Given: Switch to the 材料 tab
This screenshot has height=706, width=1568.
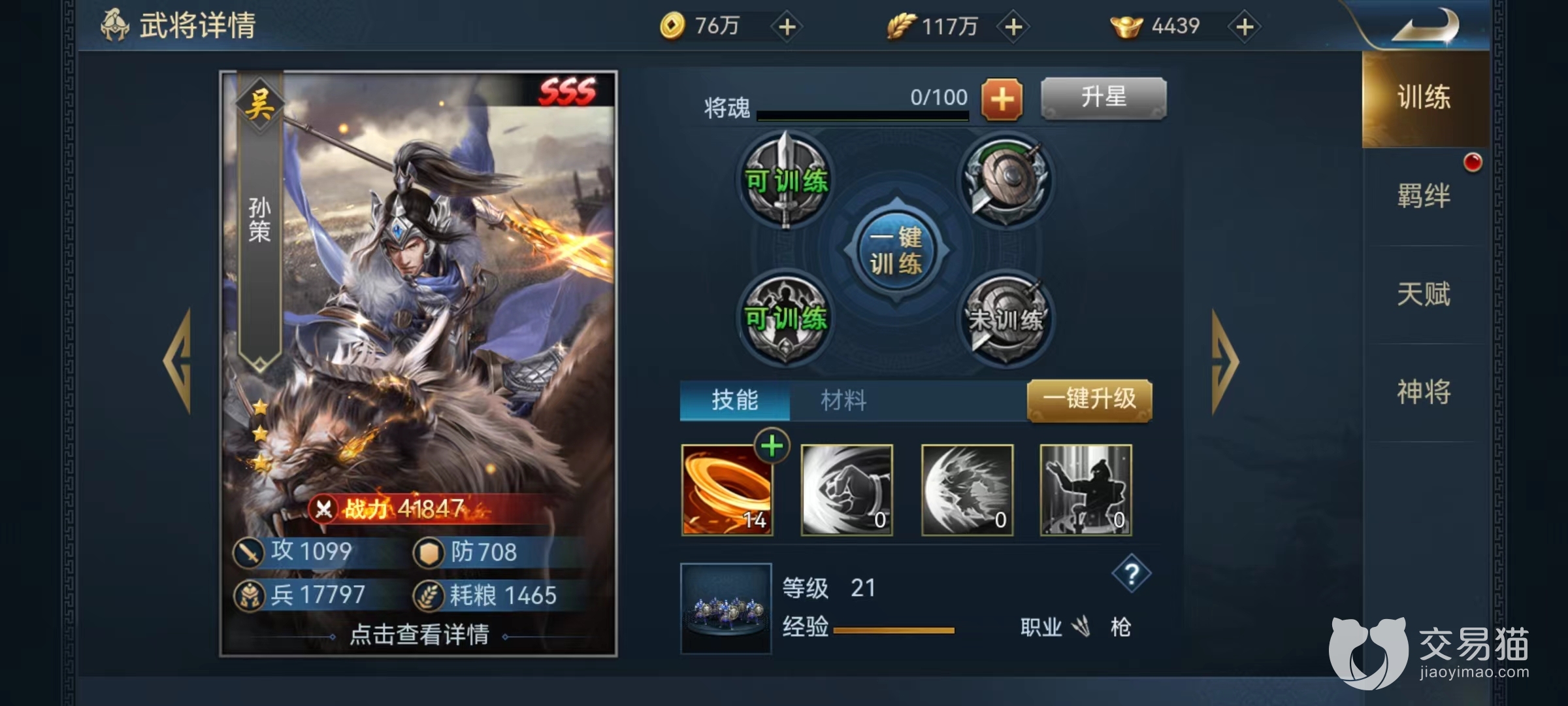Looking at the screenshot, I should point(843,400).
